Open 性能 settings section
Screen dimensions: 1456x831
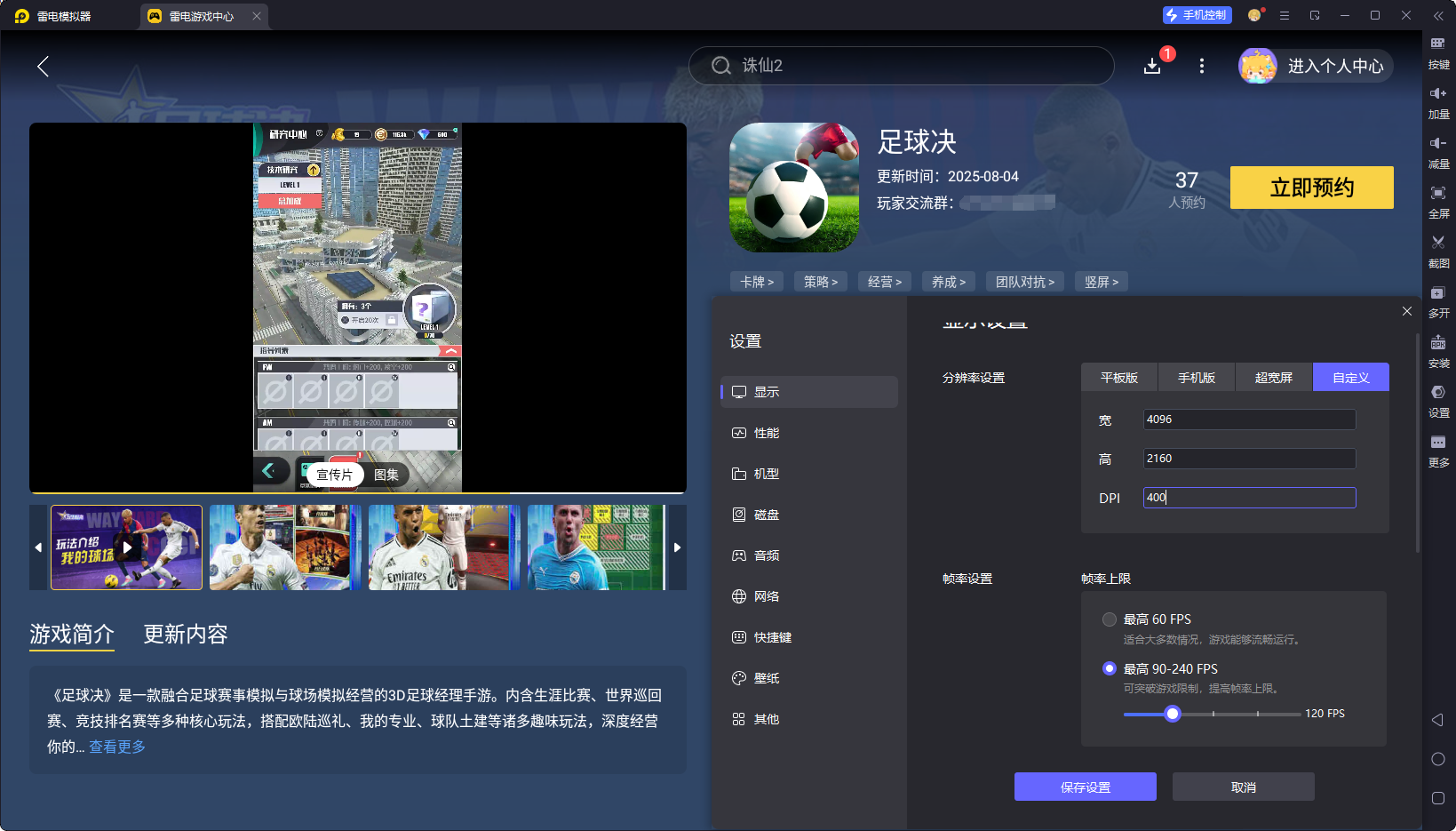[809, 433]
